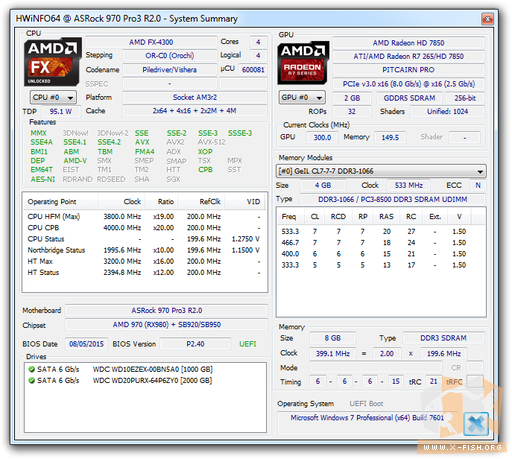Click the AMD 970 (RX980) chipset field
Viewport: 512px width, 459px height.
[x=167, y=325]
